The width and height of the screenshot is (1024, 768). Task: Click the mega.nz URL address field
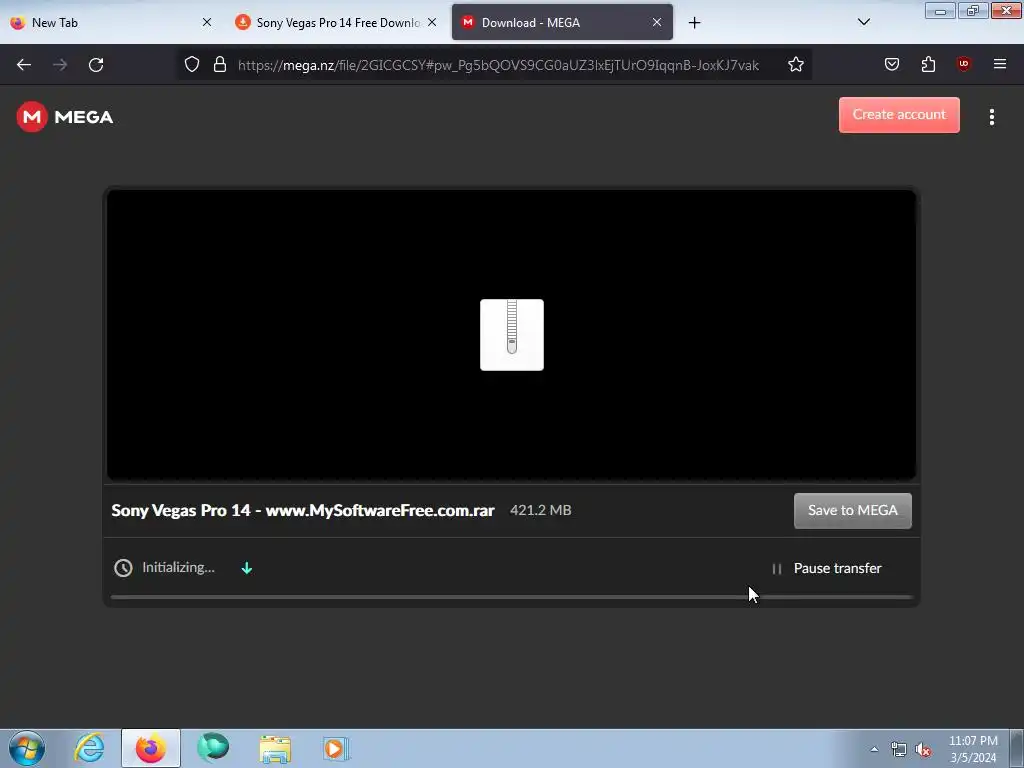[x=498, y=65]
